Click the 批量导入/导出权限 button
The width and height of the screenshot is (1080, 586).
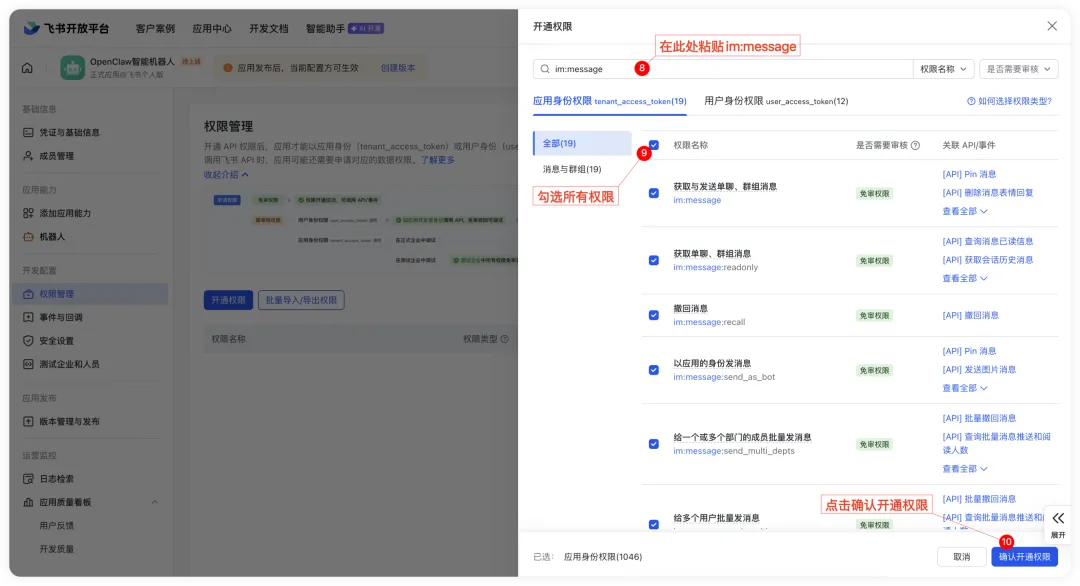click(x=301, y=300)
